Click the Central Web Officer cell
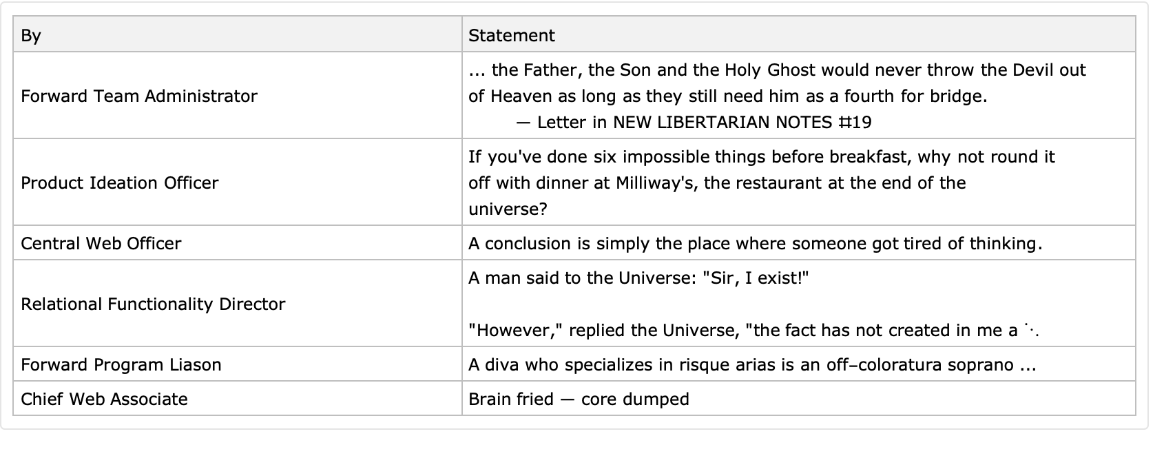Image resolution: width=1150 pixels, height=452 pixels. point(105,244)
